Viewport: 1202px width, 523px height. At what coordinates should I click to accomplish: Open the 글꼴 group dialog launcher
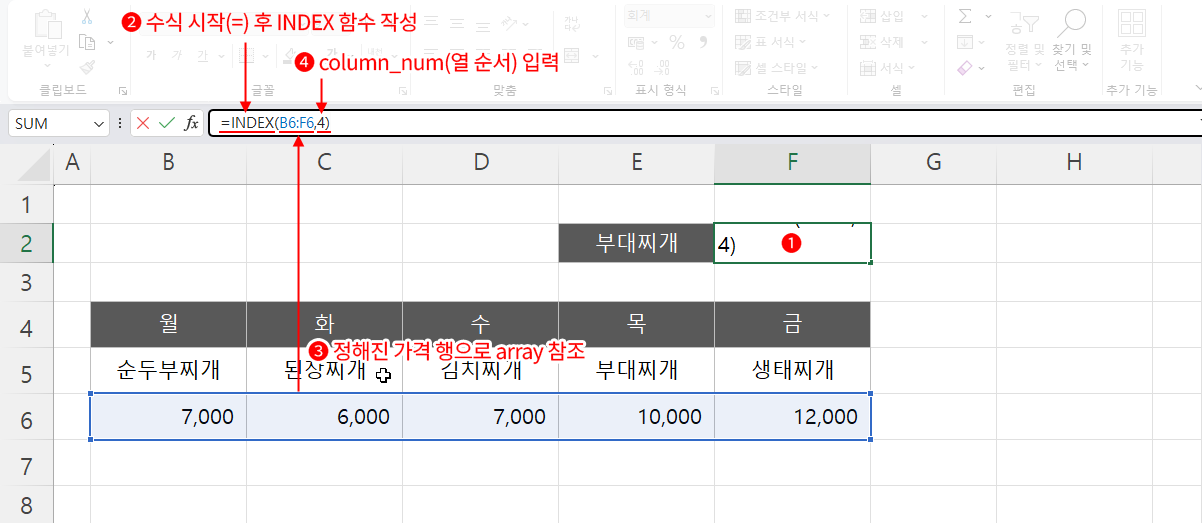(x=403, y=90)
